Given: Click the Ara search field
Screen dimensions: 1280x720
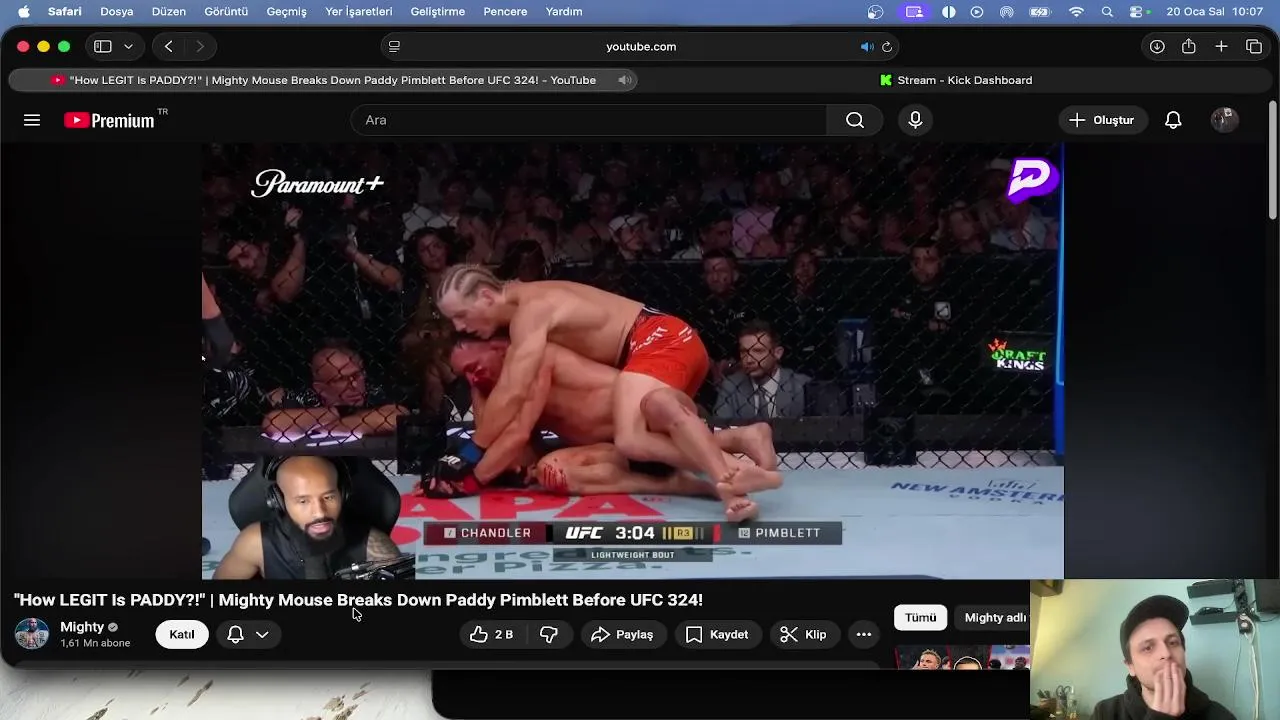Looking at the screenshot, I should click(x=588, y=120).
